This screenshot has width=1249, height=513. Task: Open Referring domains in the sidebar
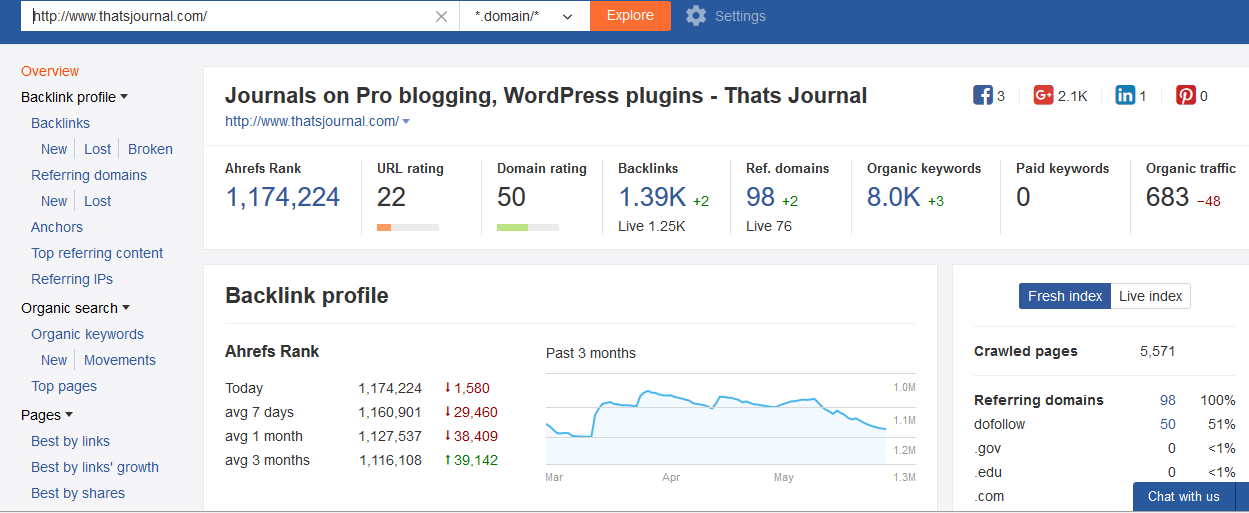click(x=89, y=175)
